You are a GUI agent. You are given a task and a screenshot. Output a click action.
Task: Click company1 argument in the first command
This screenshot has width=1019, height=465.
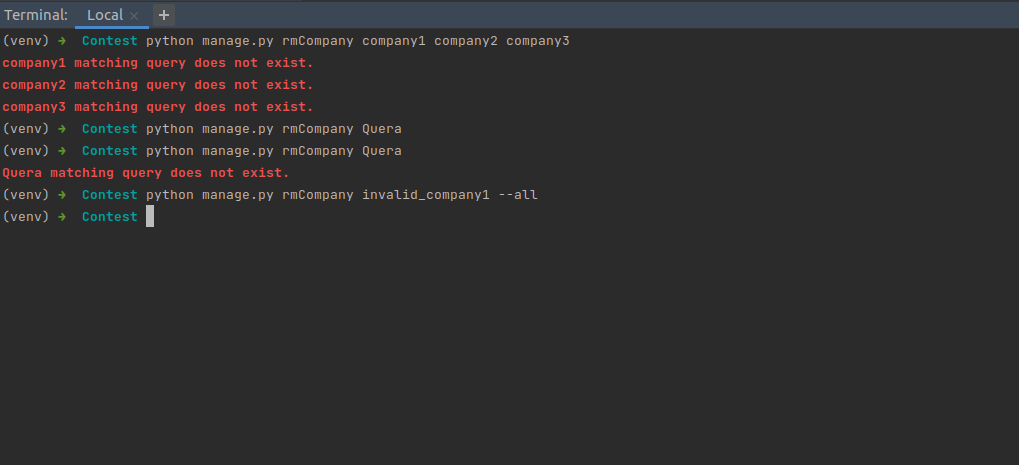[x=394, y=42]
